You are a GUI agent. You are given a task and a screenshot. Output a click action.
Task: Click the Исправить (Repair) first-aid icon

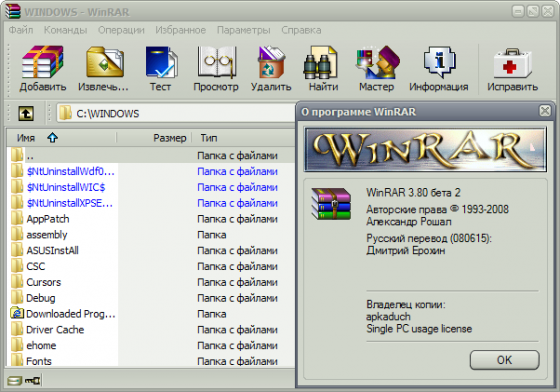(x=513, y=63)
